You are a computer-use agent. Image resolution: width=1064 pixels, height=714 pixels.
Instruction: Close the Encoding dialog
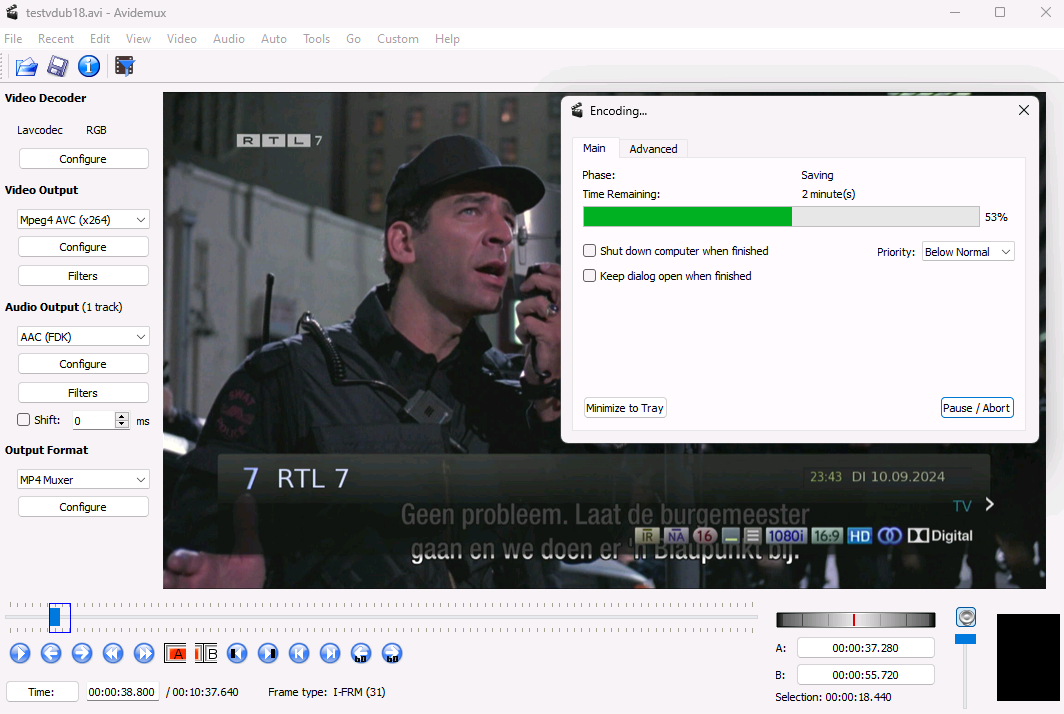click(x=1024, y=110)
